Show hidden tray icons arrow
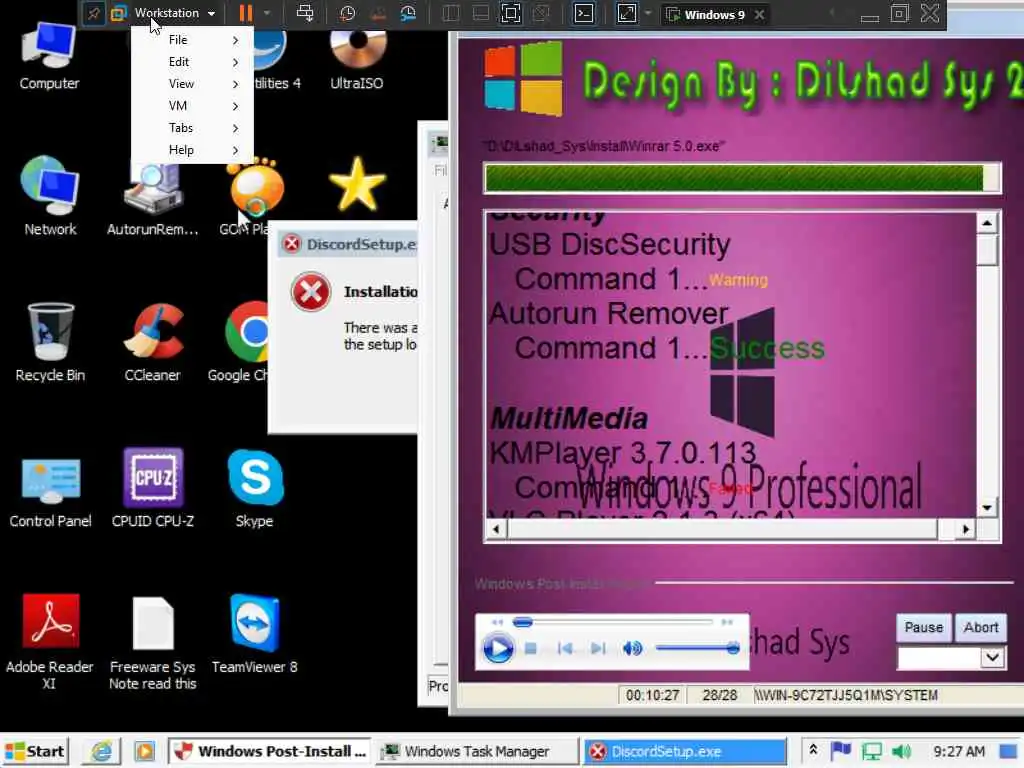Screen dimensions: 1024x768 pos(813,750)
